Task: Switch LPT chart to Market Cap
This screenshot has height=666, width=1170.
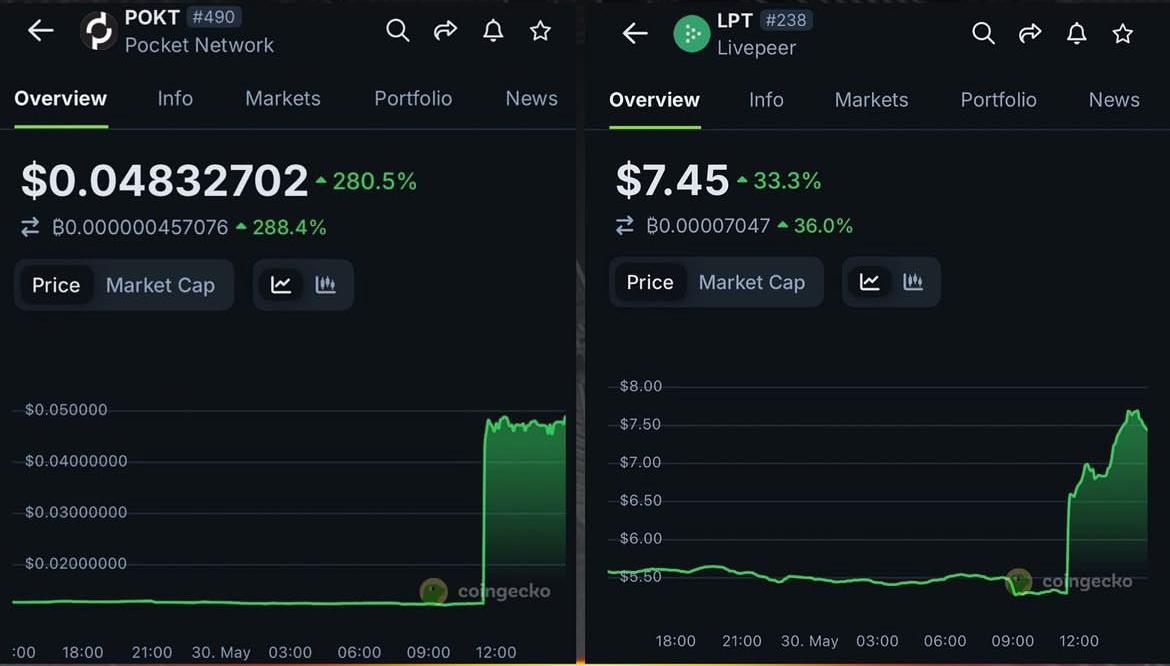Action: coord(752,282)
